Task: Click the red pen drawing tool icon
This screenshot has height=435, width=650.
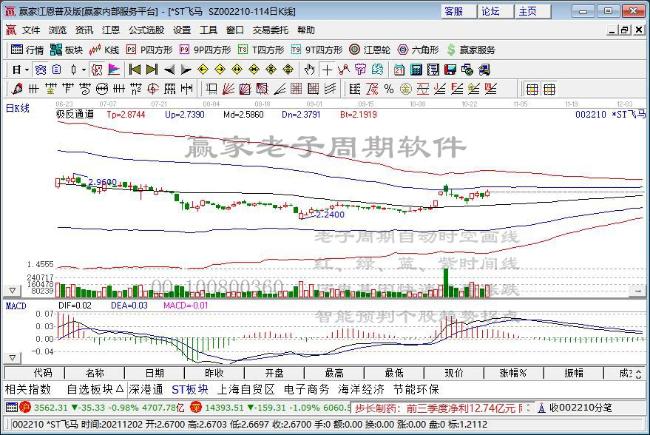Action: pos(17,89)
